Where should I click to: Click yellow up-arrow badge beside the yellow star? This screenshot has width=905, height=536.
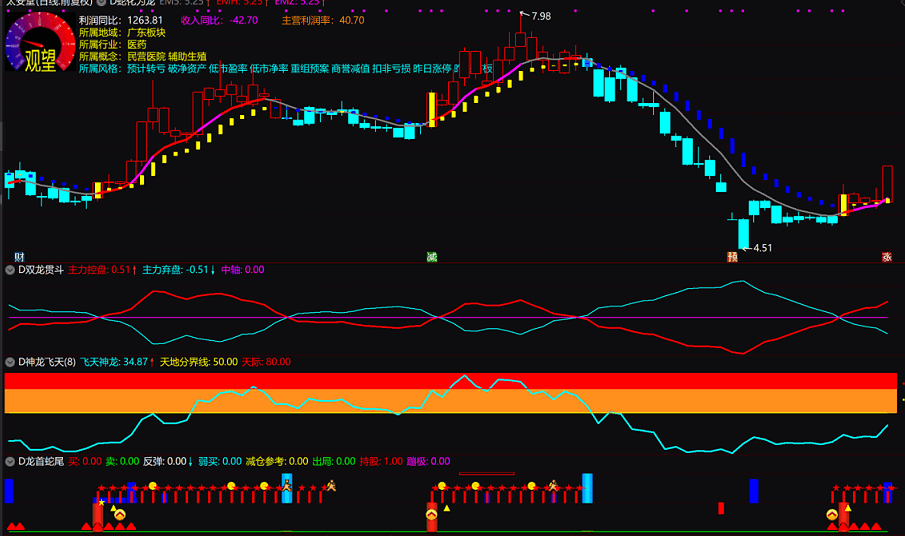click(119, 515)
